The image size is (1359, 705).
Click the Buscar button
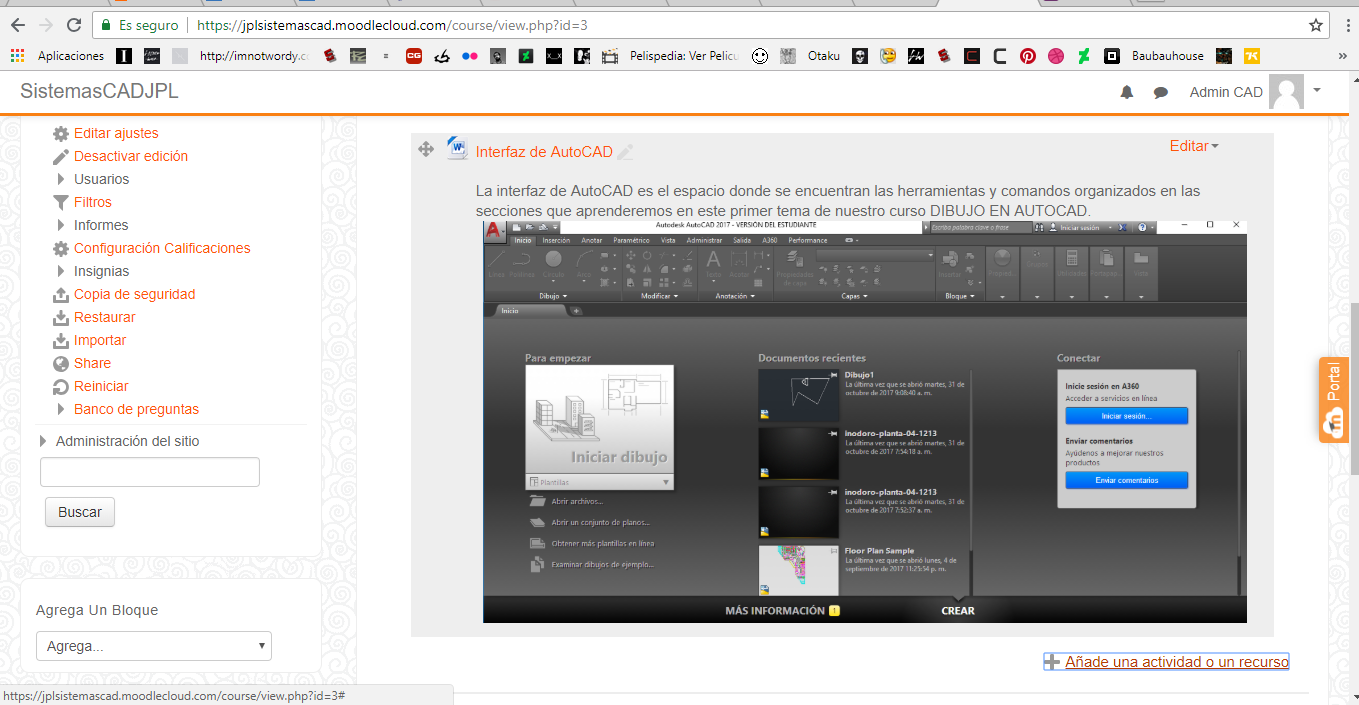pos(80,512)
